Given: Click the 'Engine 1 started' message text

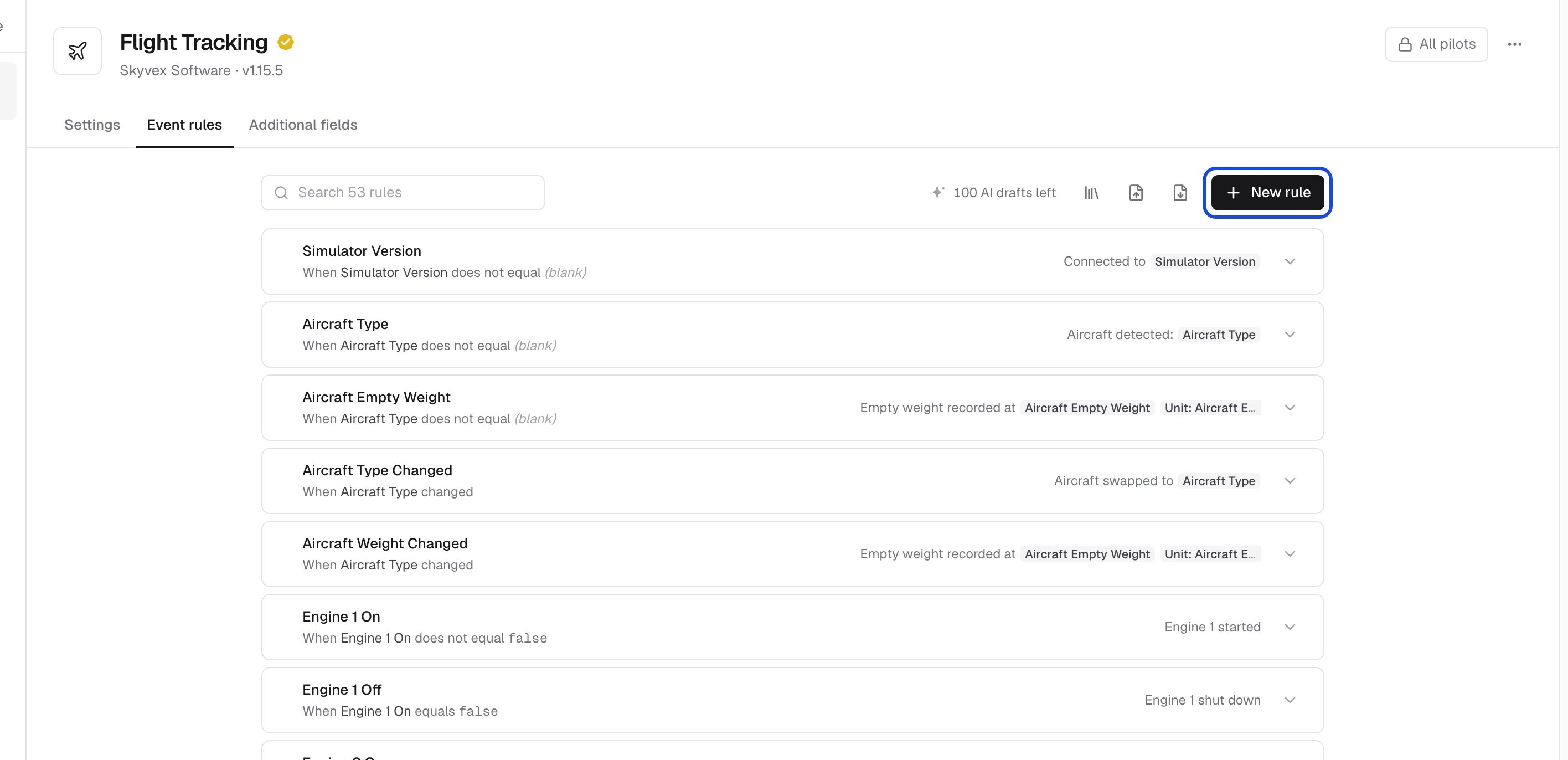Looking at the screenshot, I should (x=1213, y=627).
